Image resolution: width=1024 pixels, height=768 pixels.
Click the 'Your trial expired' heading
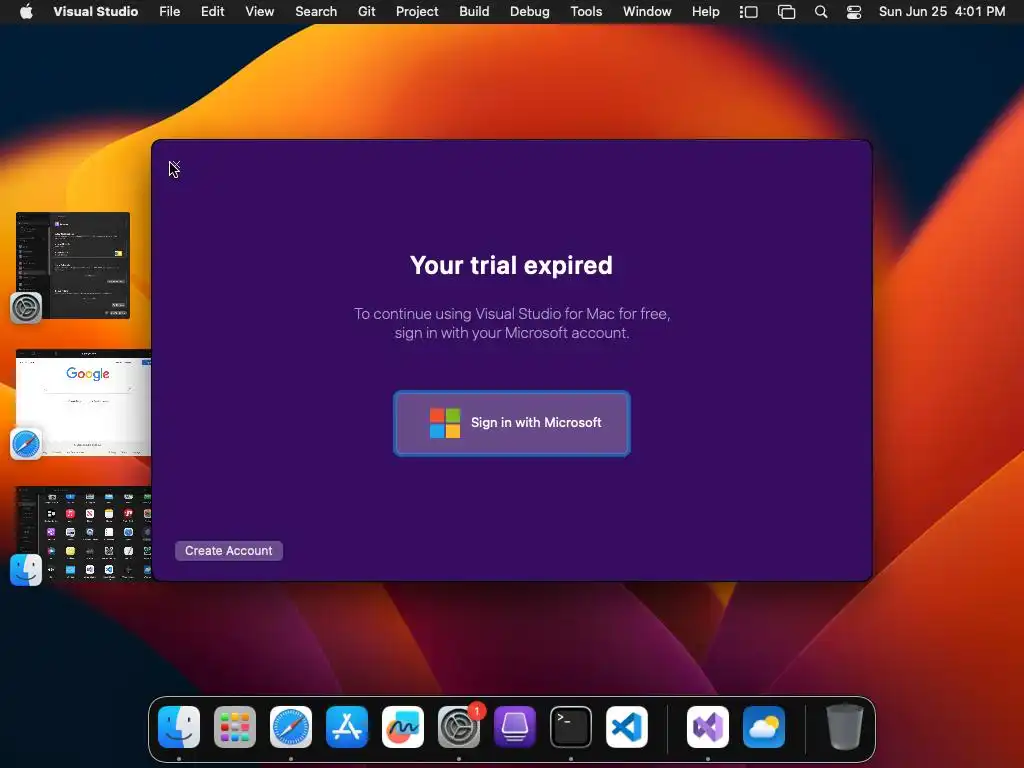tap(511, 265)
